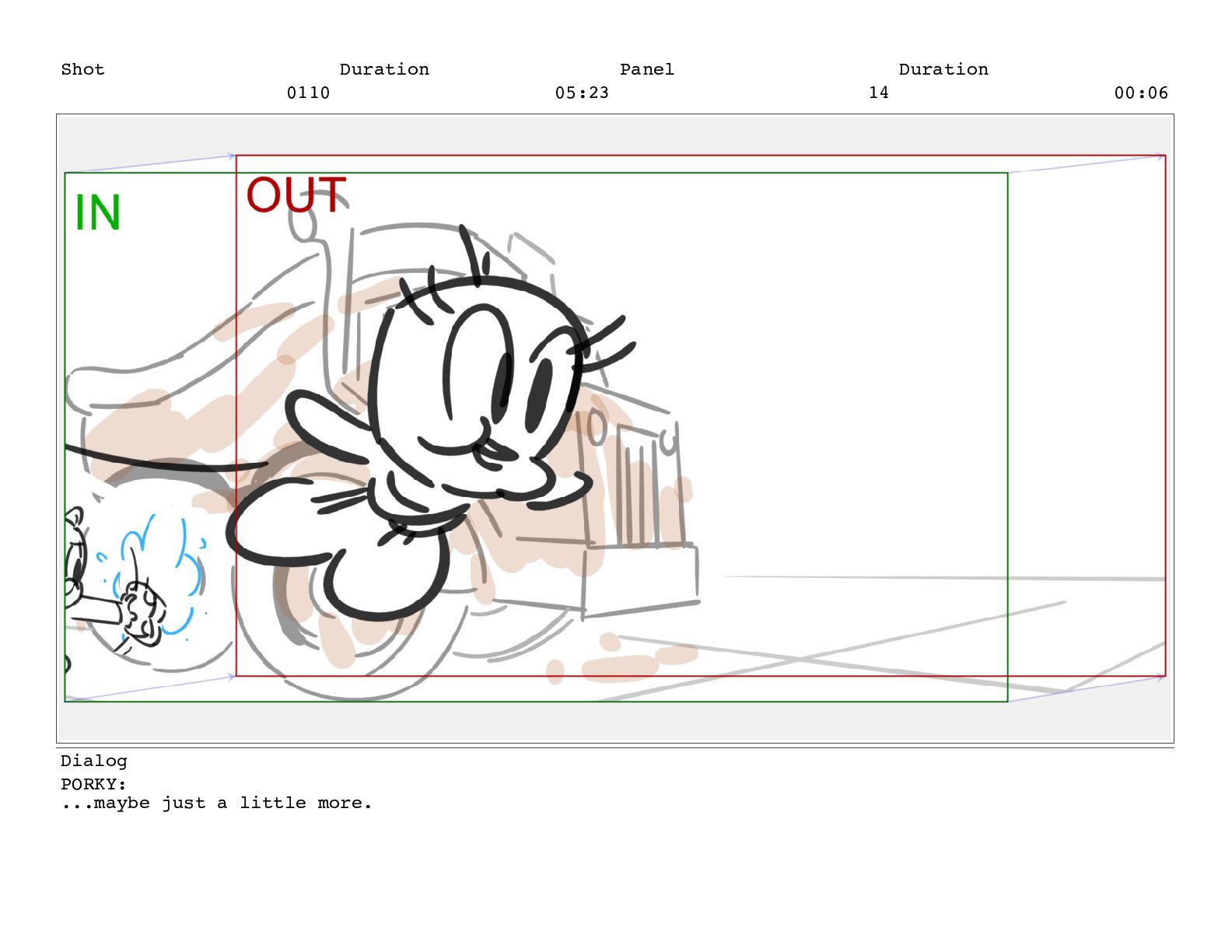Click the green 'IN' camera frame label

[x=97, y=212]
